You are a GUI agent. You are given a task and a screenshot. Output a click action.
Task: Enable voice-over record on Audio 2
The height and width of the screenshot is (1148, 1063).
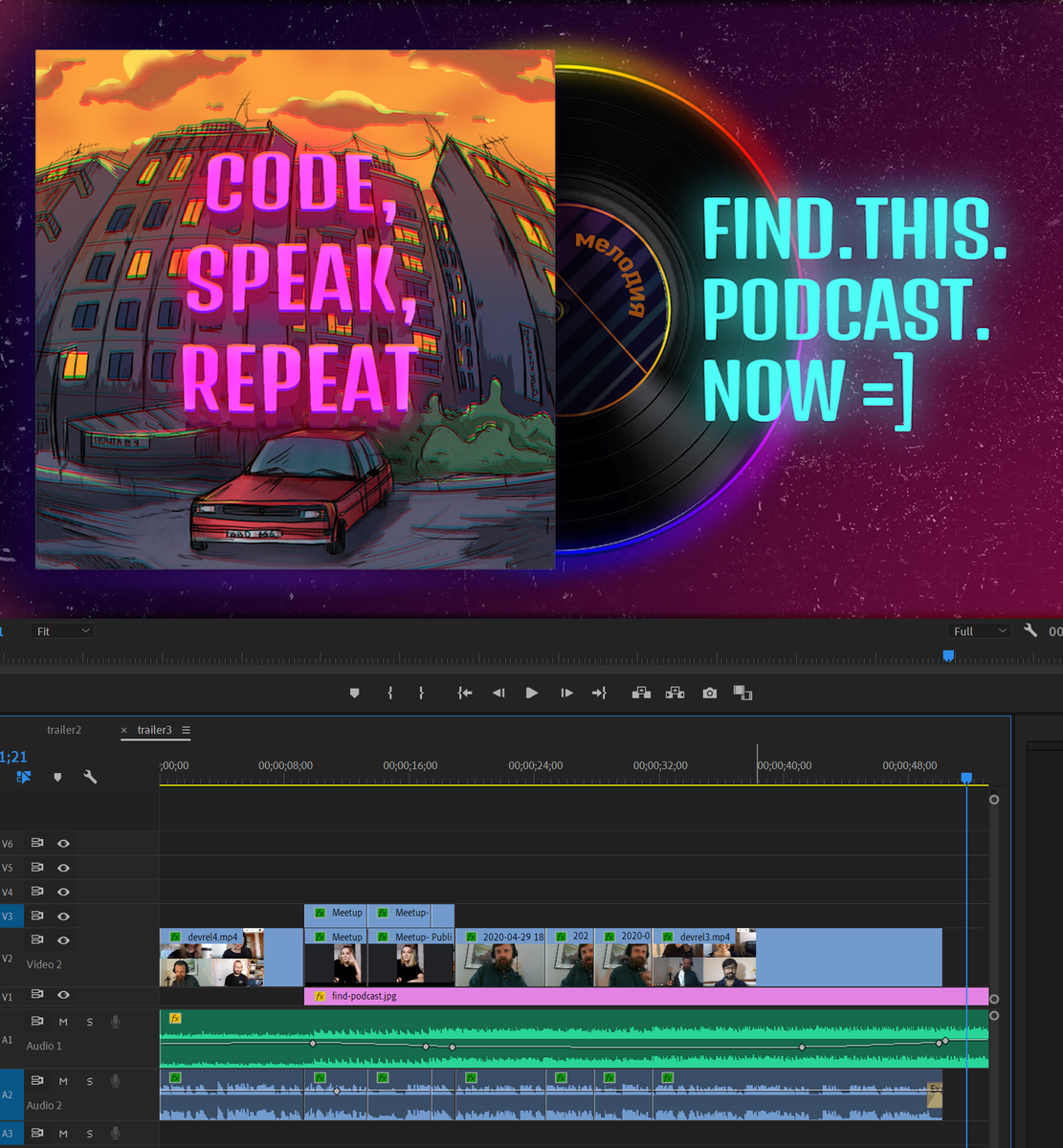(x=116, y=1081)
